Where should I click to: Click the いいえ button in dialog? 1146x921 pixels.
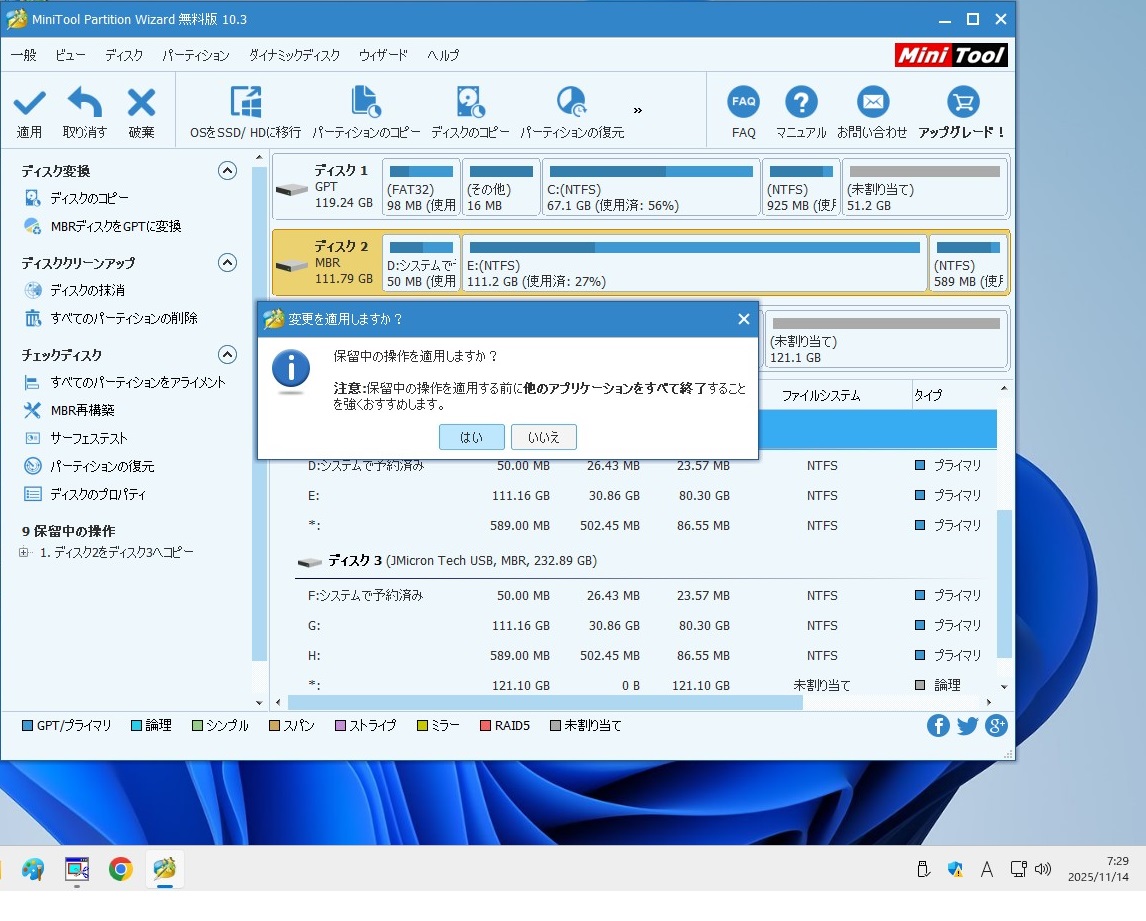click(x=543, y=437)
